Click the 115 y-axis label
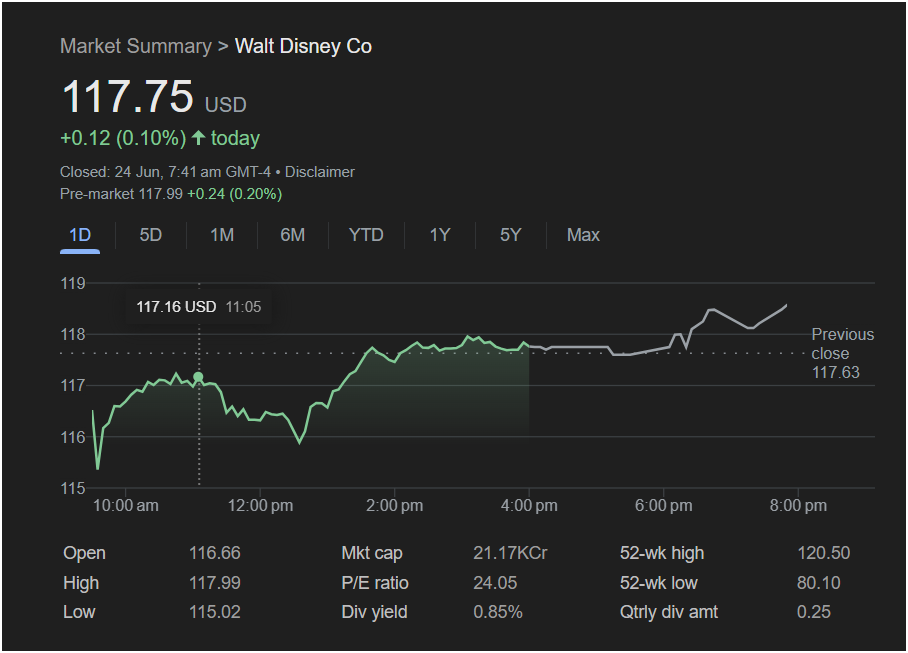This screenshot has height=653, width=908. [73, 489]
